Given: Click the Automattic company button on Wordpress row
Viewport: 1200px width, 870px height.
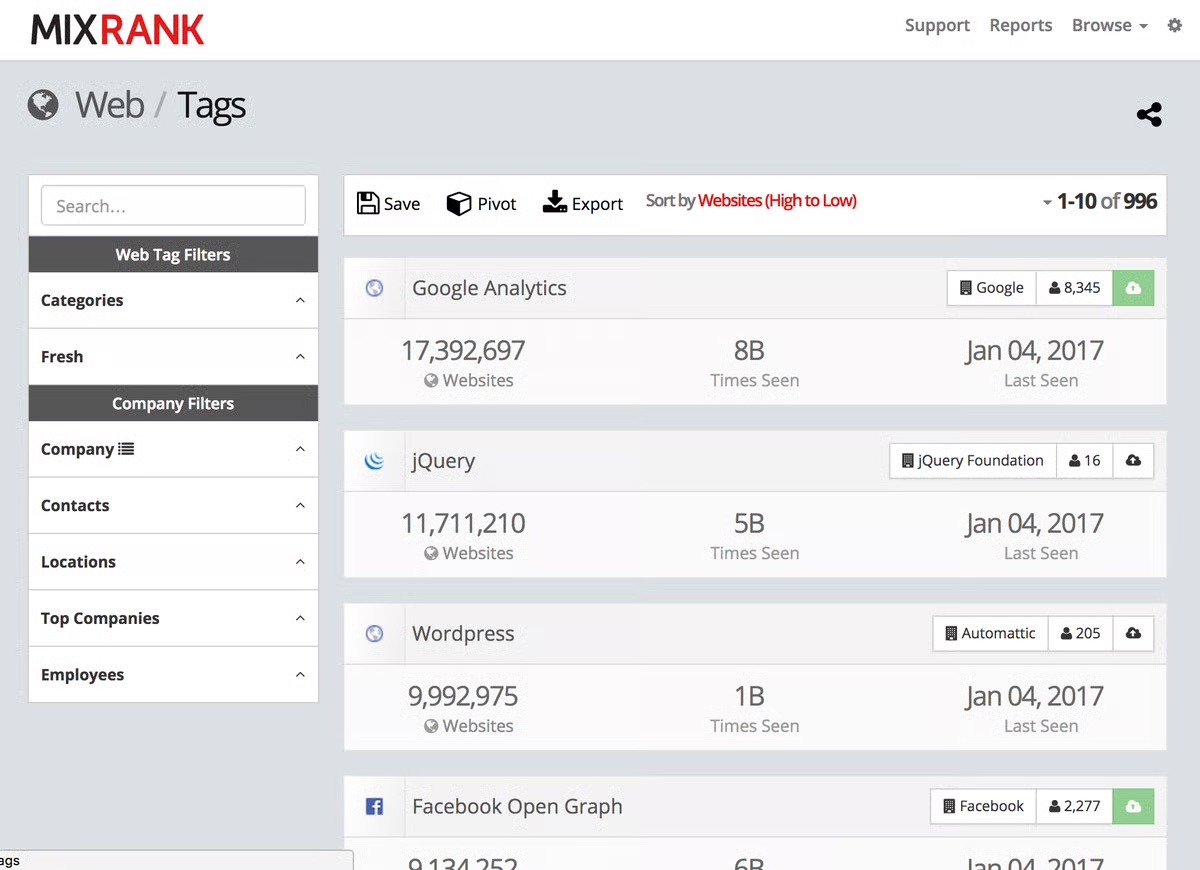Looking at the screenshot, I should point(990,633).
